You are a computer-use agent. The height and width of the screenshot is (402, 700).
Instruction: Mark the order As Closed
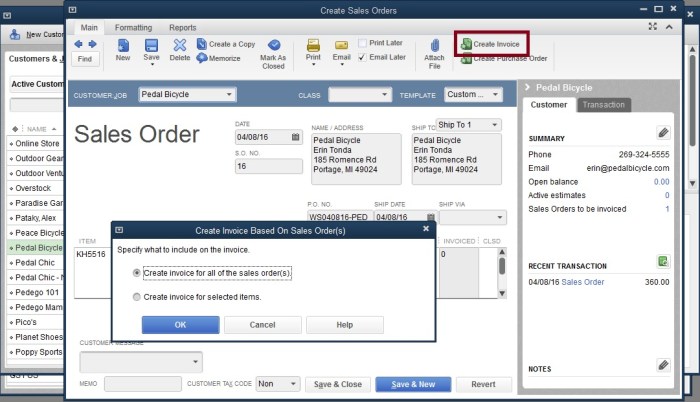pyautogui.click(x=273, y=54)
